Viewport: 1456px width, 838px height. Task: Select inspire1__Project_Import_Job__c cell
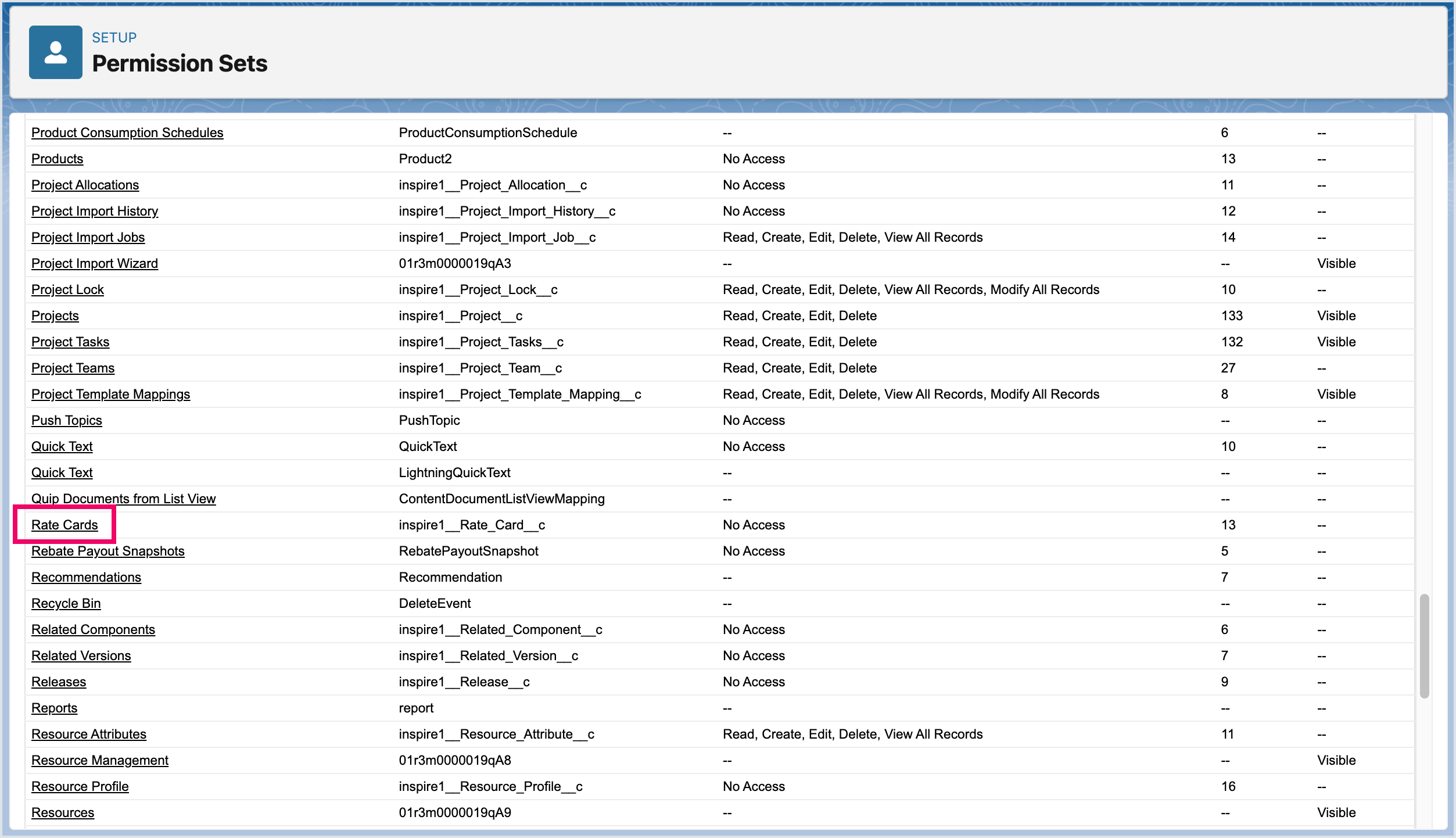[x=497, y=237]
